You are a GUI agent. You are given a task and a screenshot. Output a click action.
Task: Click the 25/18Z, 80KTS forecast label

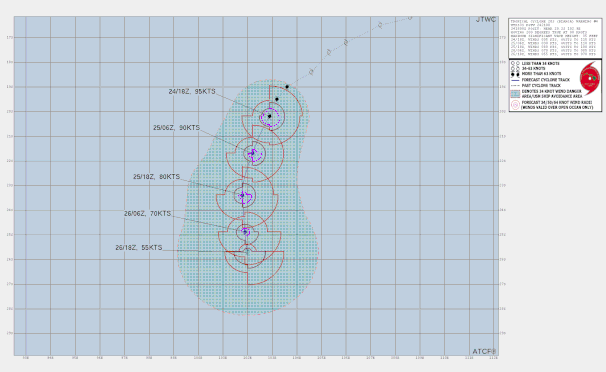tap(157, 177)
